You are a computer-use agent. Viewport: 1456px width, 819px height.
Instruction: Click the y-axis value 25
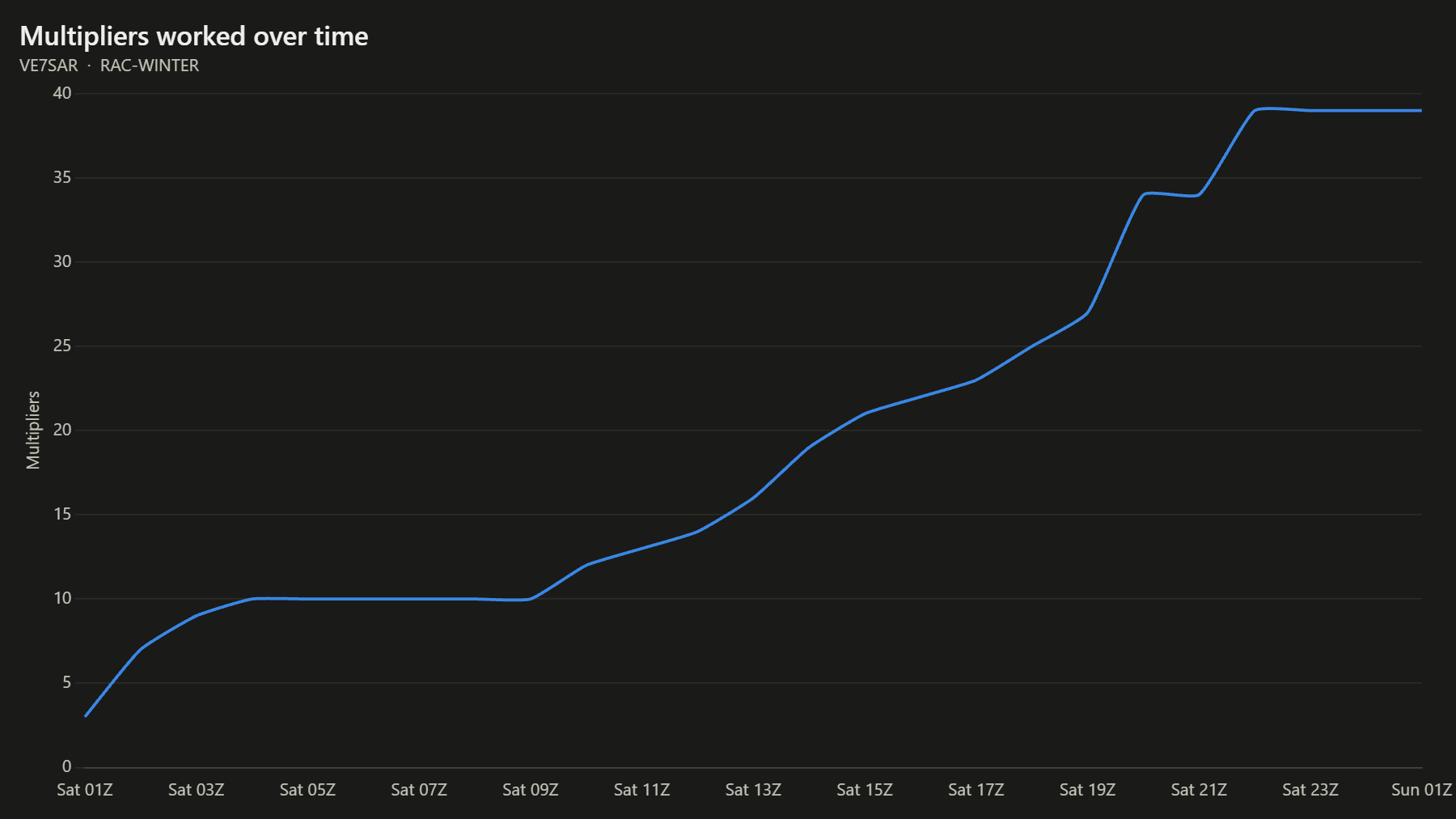point(62,346)
